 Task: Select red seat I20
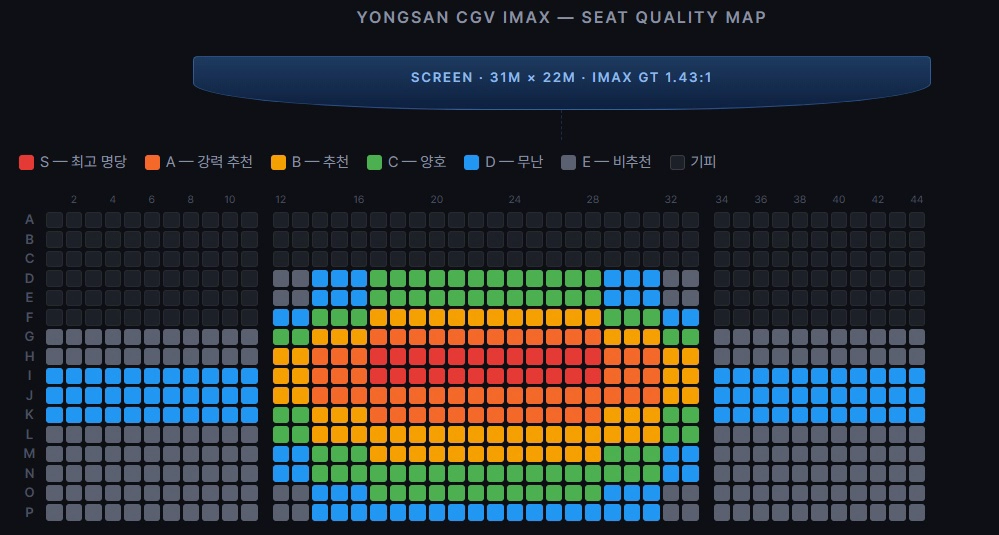[437, 376]
